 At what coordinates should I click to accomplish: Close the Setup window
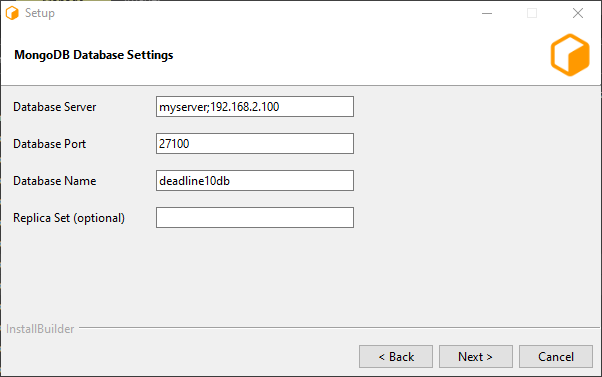tap(577, 13)
